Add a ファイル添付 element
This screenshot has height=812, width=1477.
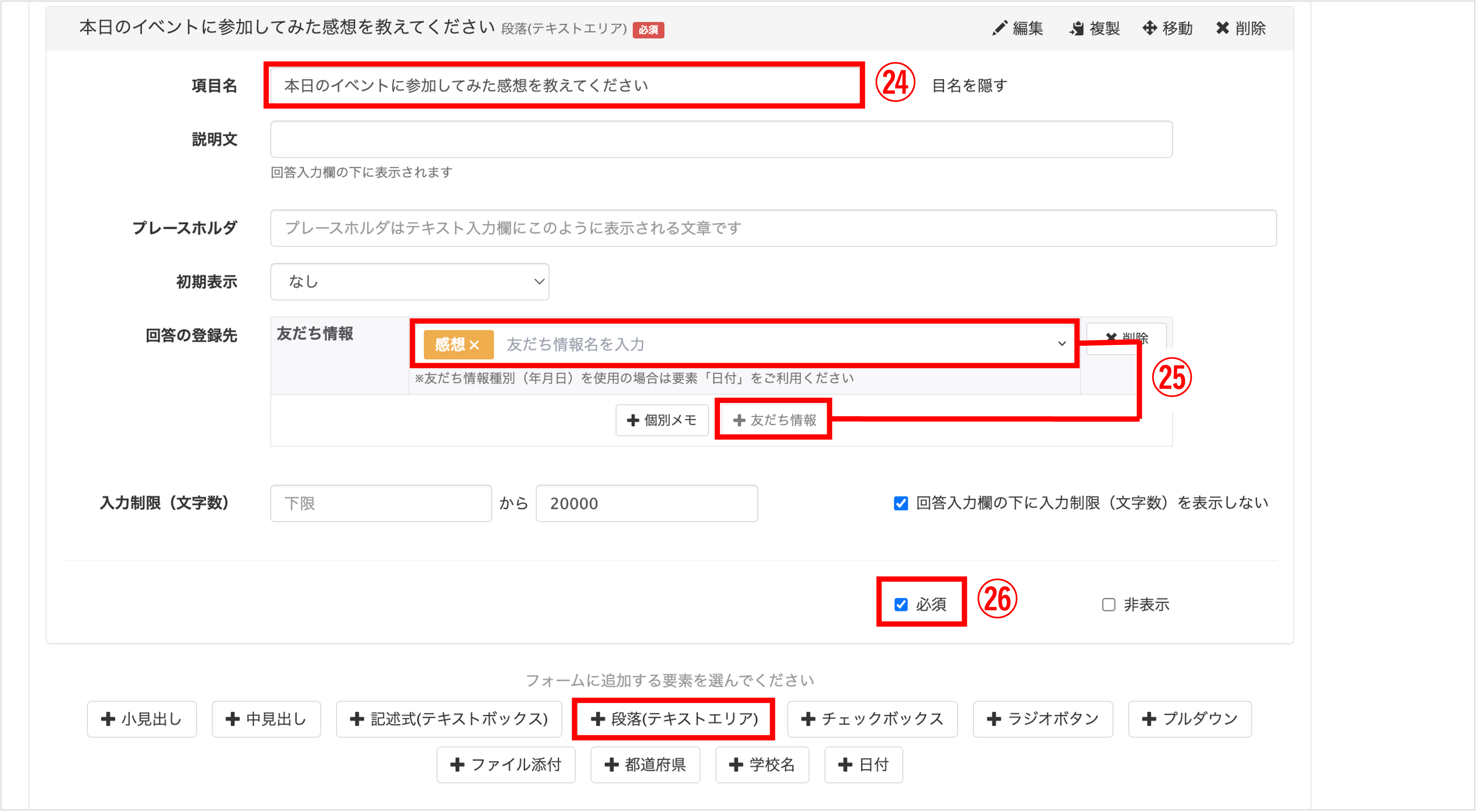(506, 765)
